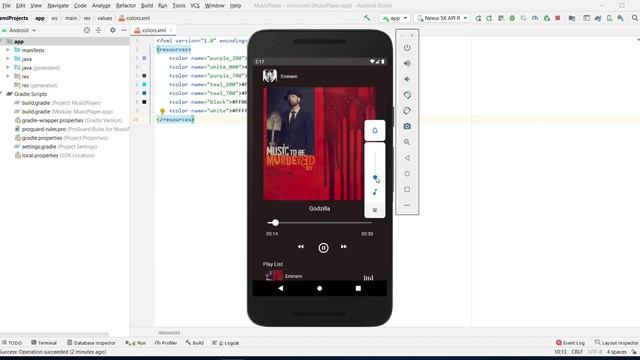
Task: Click the emulator rotate right icon
Action: pyautogui.click(x=407, y=111)
